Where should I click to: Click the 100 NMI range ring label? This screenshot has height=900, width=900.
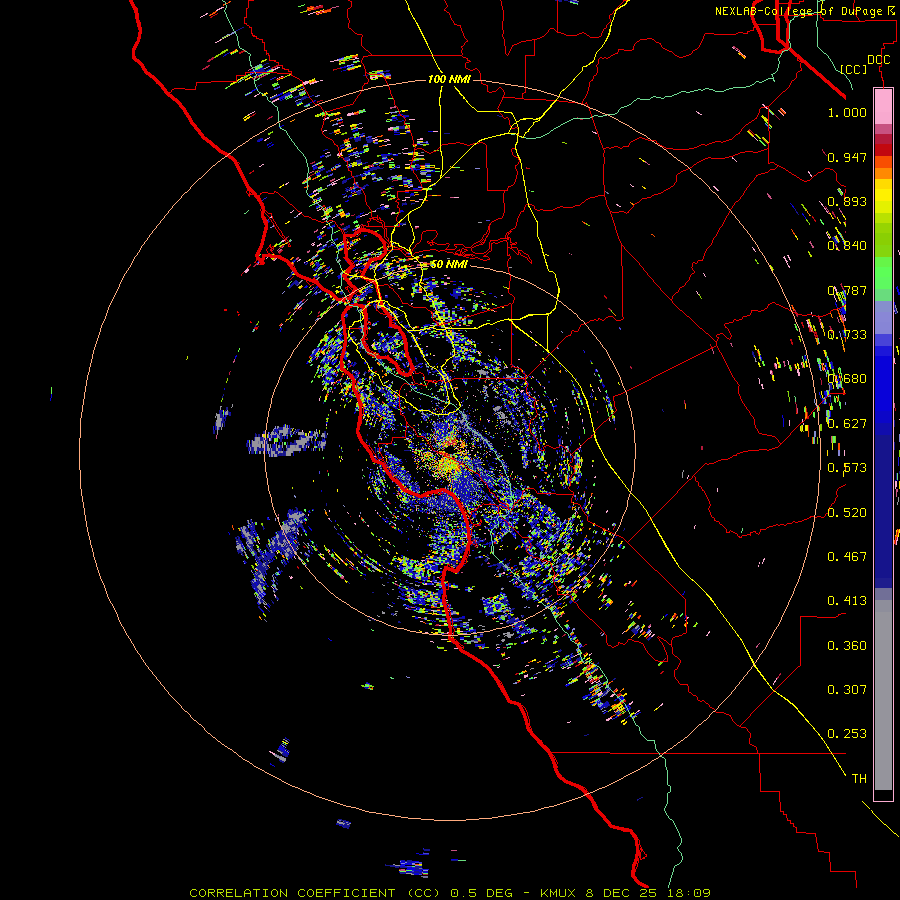tap(449, 79)
